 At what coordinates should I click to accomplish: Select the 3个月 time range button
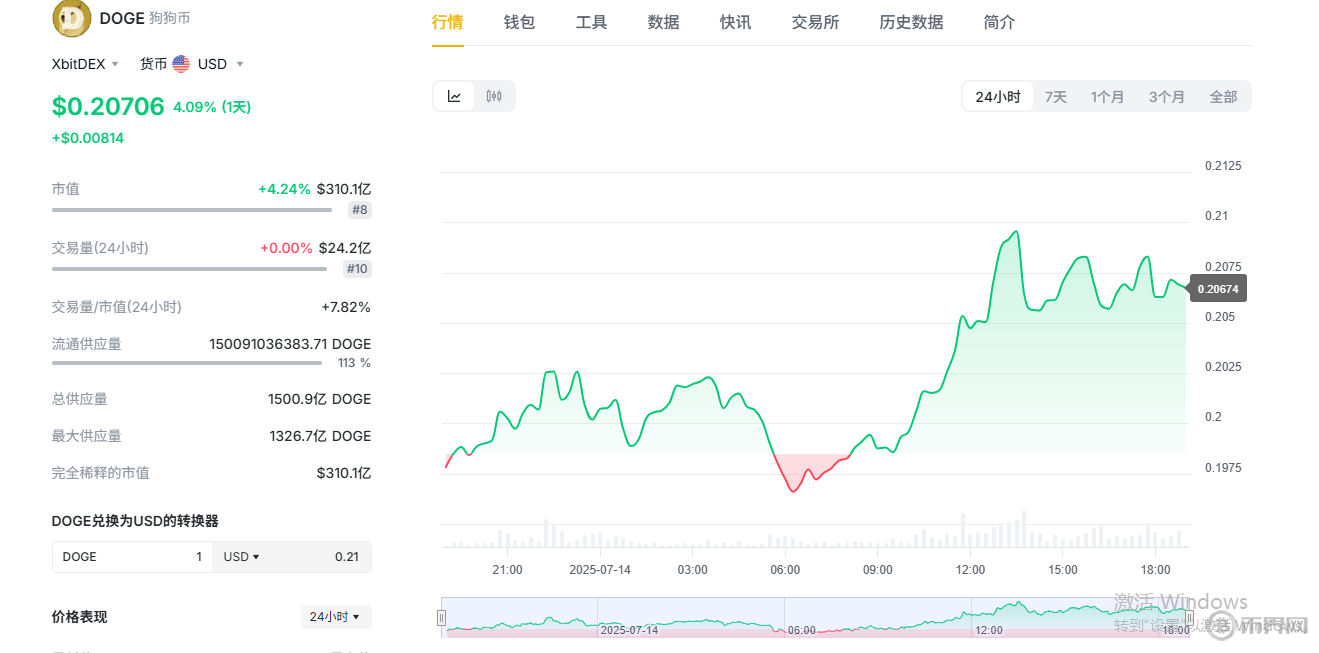tap(1166, 97)
